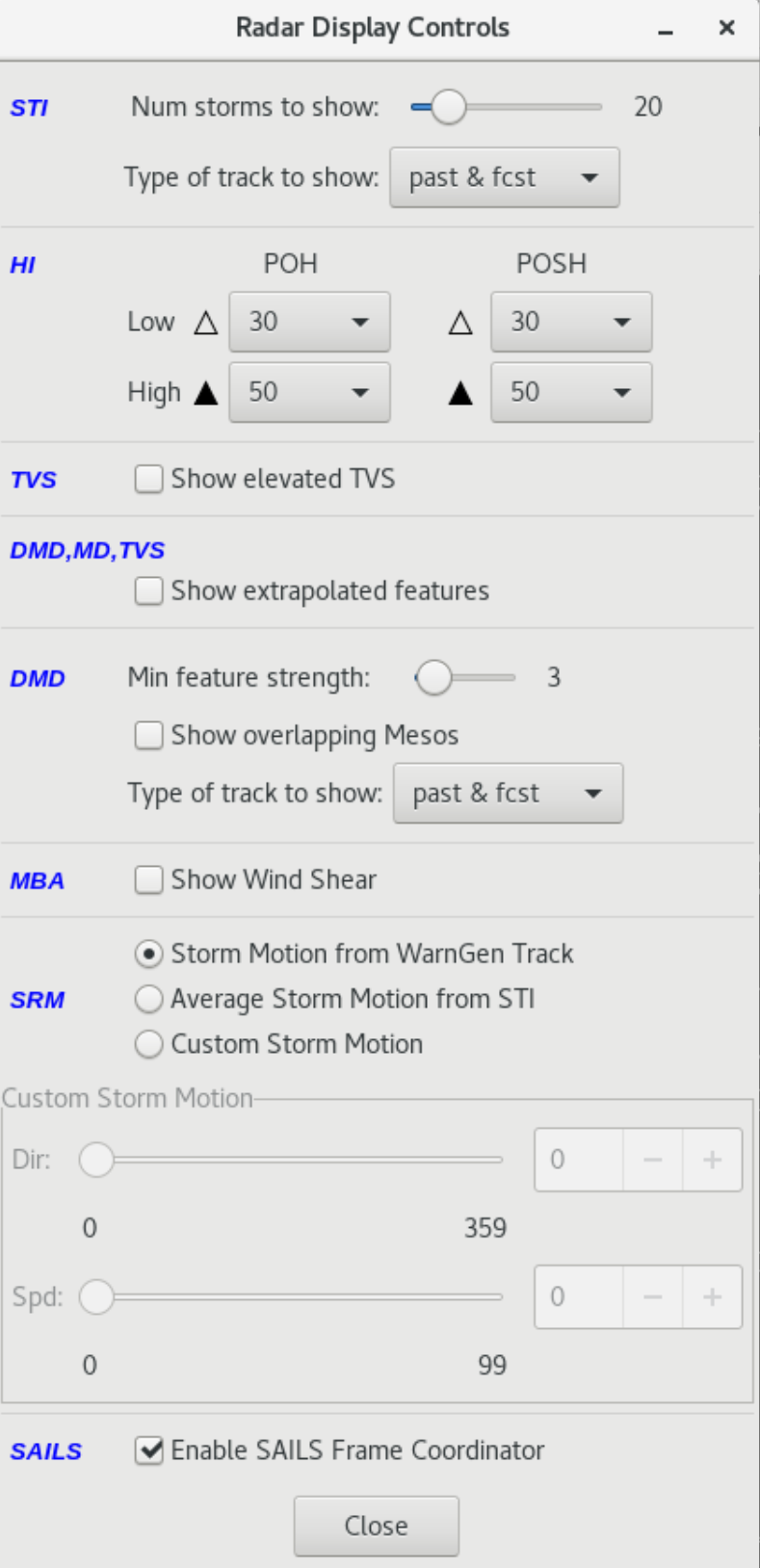Screen dimensions: 760x1568
Task: Expand the POSH High threshold dropdown
Action: pos(571,393)
